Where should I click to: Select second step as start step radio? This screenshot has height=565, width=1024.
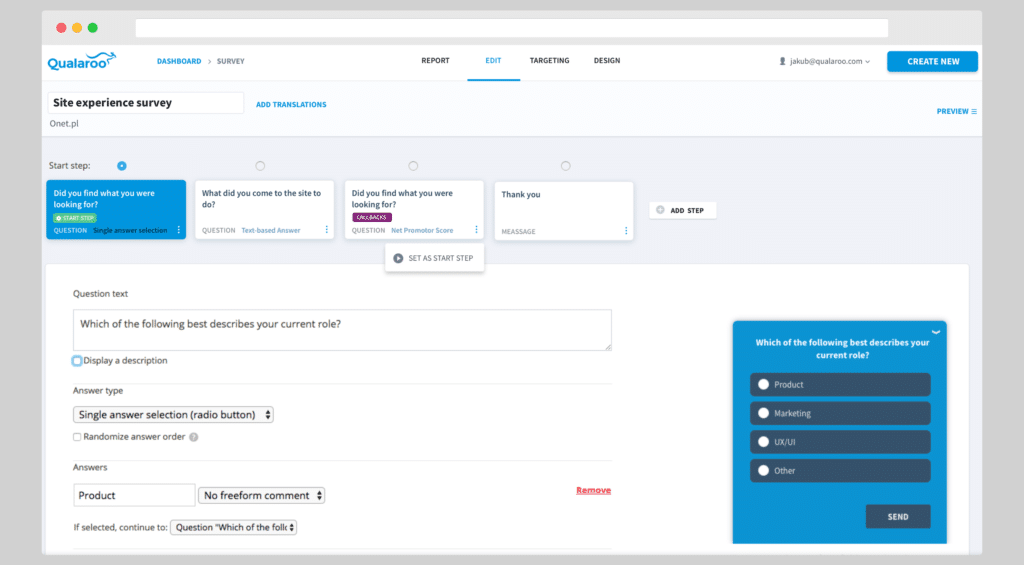pyautogui.click(x=260, y=166)
